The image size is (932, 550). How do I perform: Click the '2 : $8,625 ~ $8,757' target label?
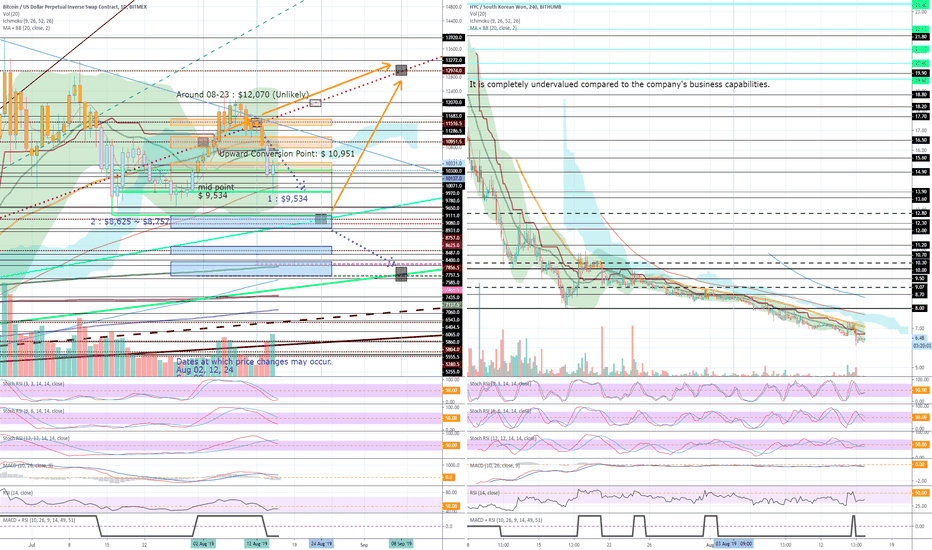(x=130, y=221)
